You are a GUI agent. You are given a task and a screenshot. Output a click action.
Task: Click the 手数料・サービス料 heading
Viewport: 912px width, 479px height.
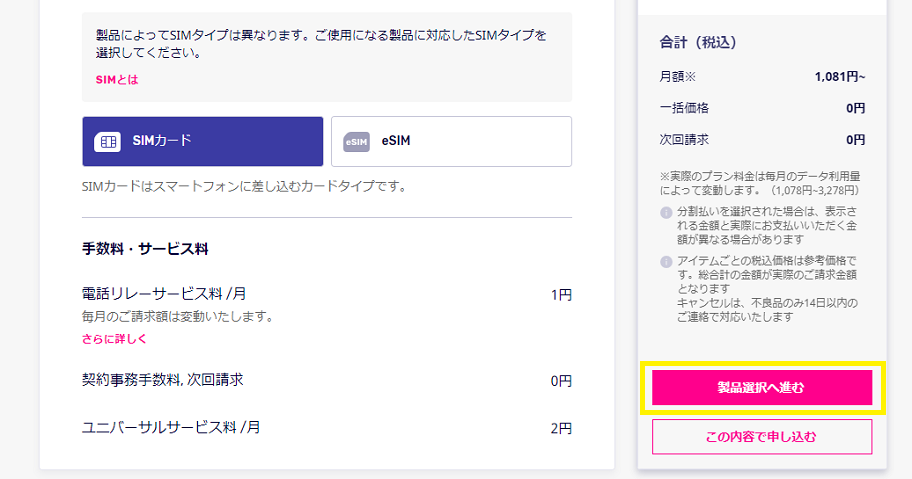145,249
